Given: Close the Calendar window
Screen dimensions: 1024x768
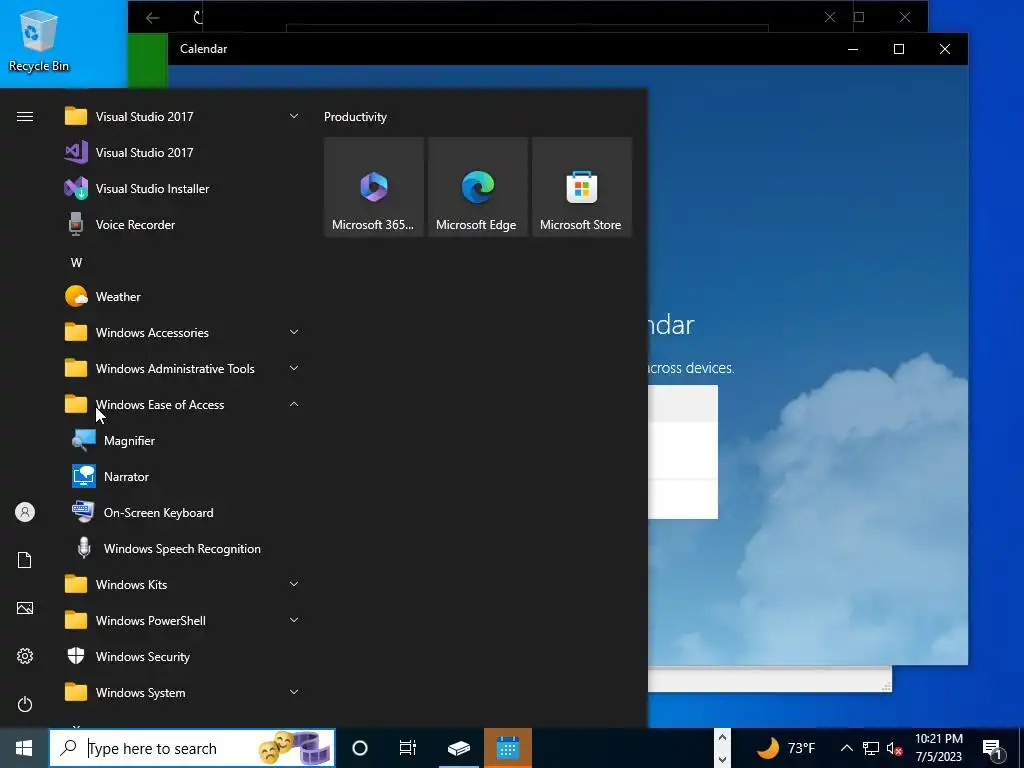Looking at the screenshot, I should [x=945, y=49].
